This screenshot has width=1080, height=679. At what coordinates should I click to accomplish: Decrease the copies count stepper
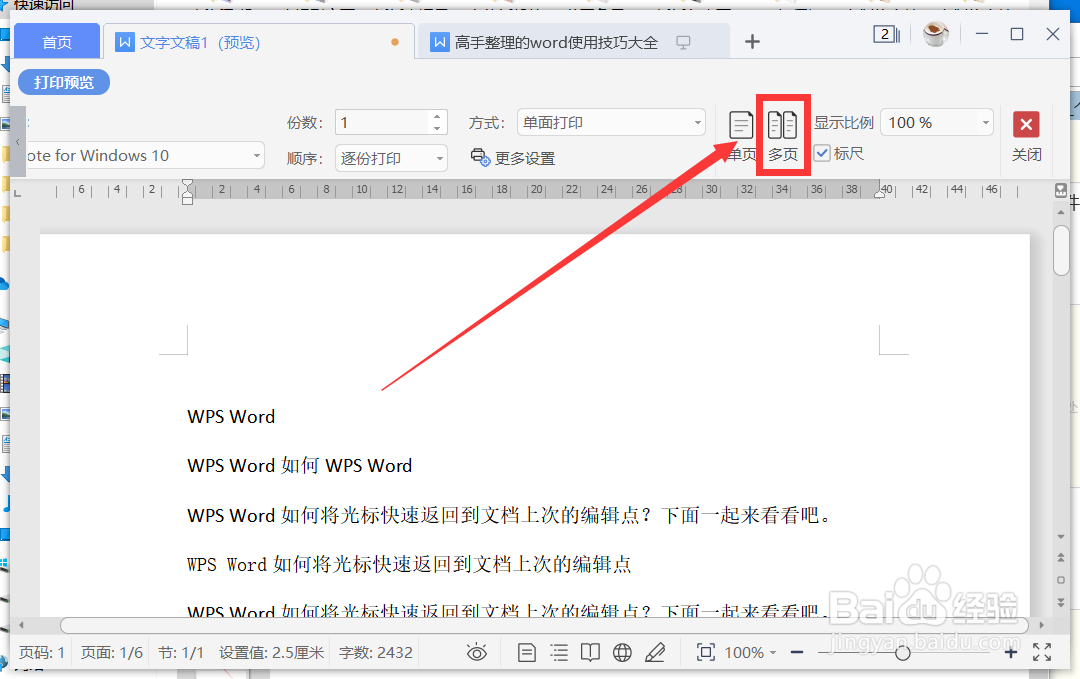437,129
